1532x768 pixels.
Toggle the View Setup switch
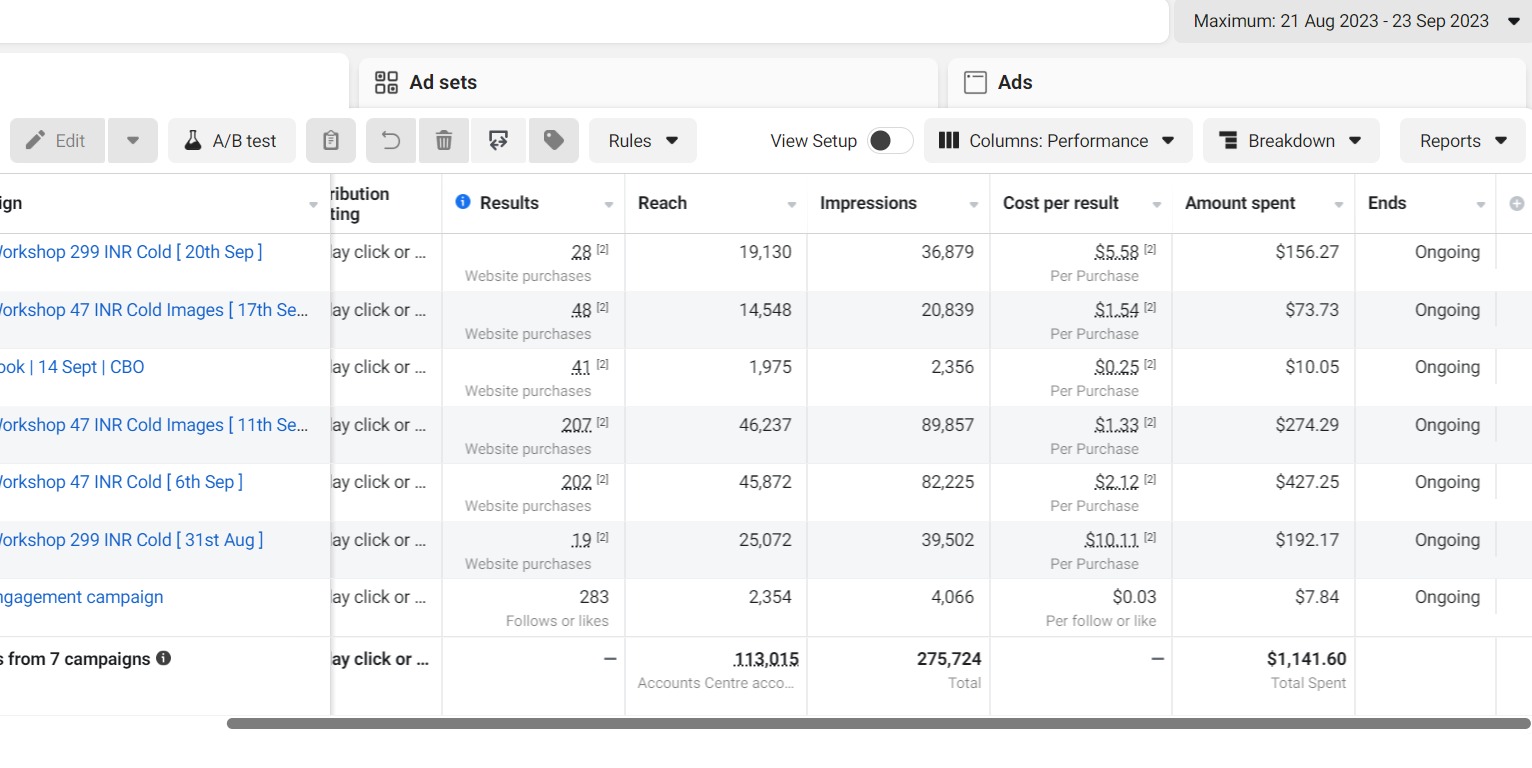(x=890, y=141)
